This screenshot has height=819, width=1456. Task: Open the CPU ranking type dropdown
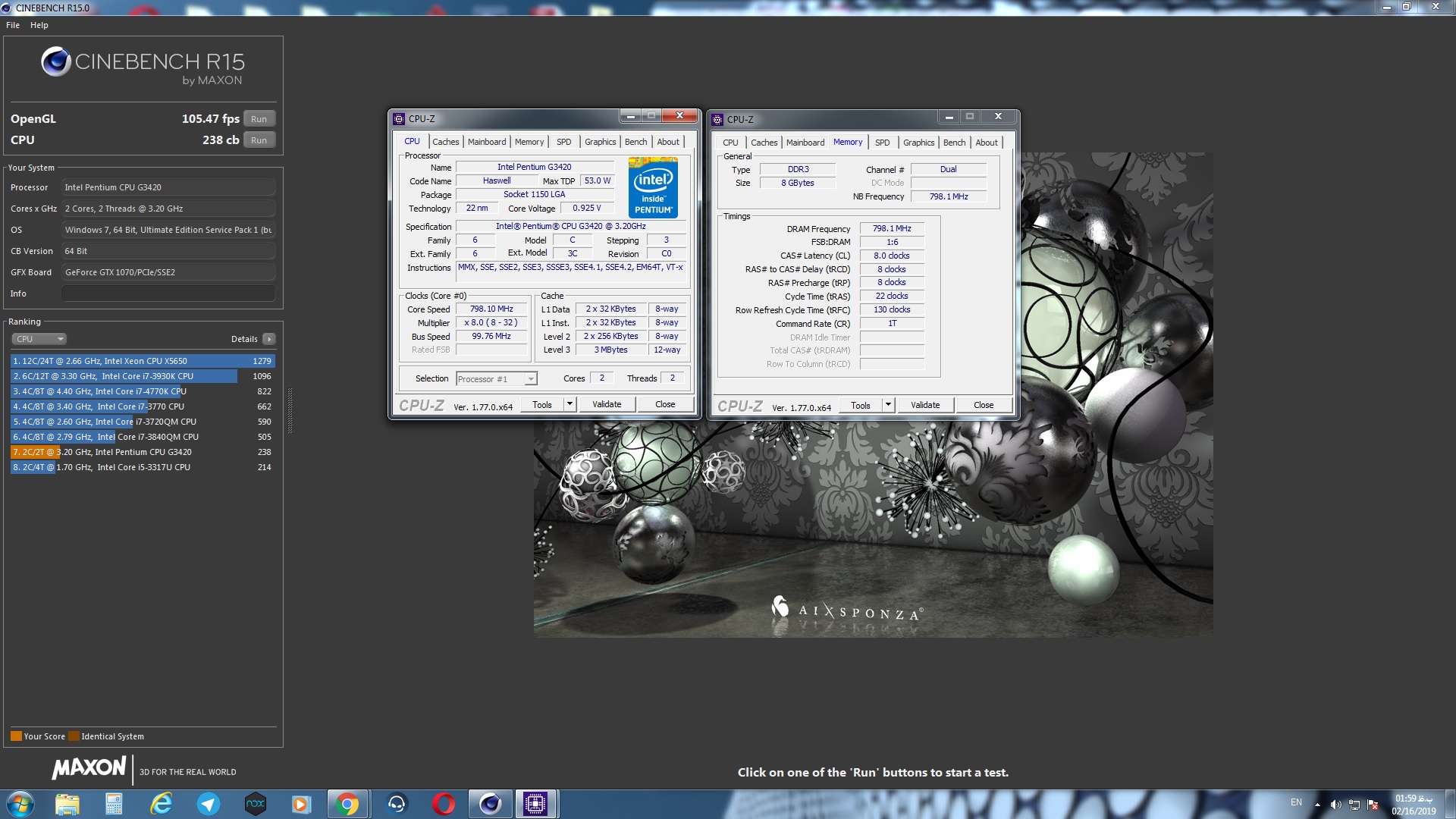(39, 339)
